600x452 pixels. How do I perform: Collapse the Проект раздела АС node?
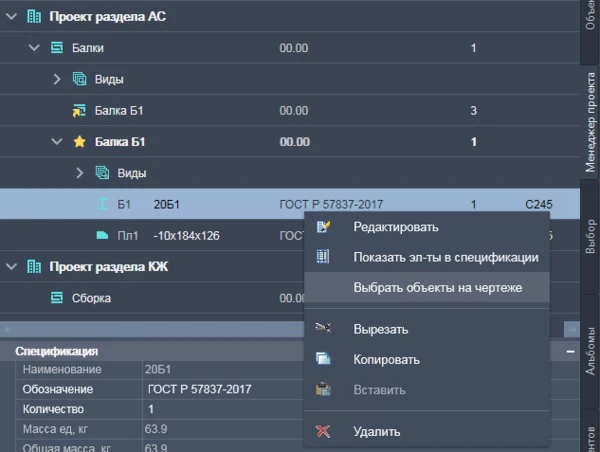(11, 16)
